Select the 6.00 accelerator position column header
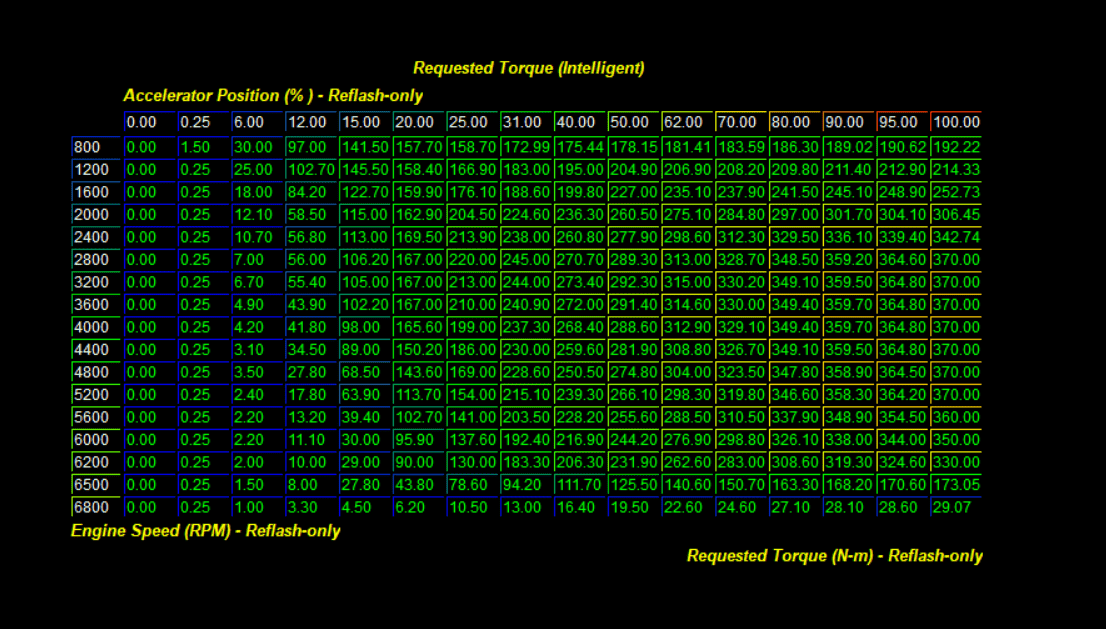The width and height of the screenshot is (1106, 629). (257, 122)
